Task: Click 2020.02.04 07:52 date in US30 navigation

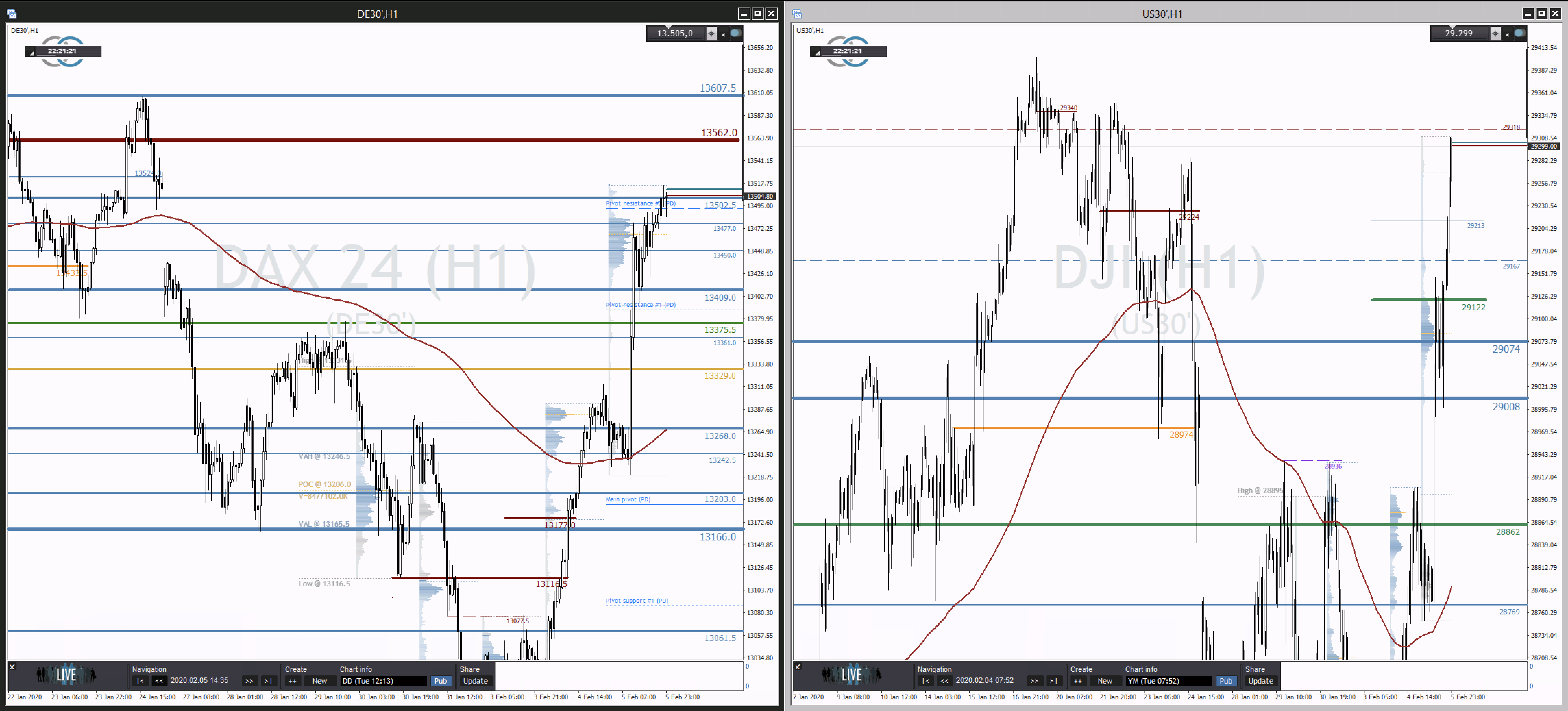Action: pyautogui.click(x=984, y=681)
